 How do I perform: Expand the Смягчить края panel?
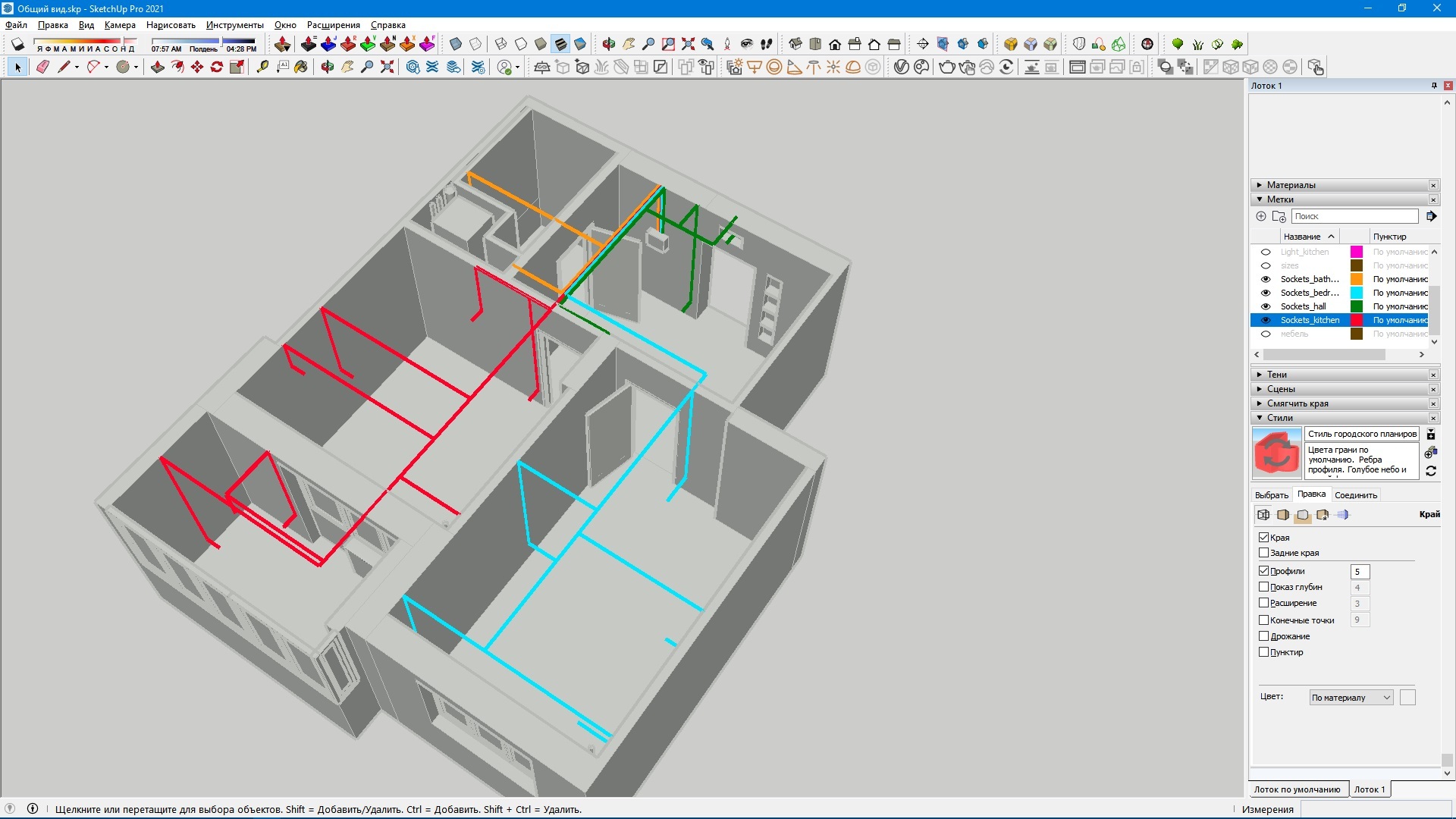[1345, 403]
